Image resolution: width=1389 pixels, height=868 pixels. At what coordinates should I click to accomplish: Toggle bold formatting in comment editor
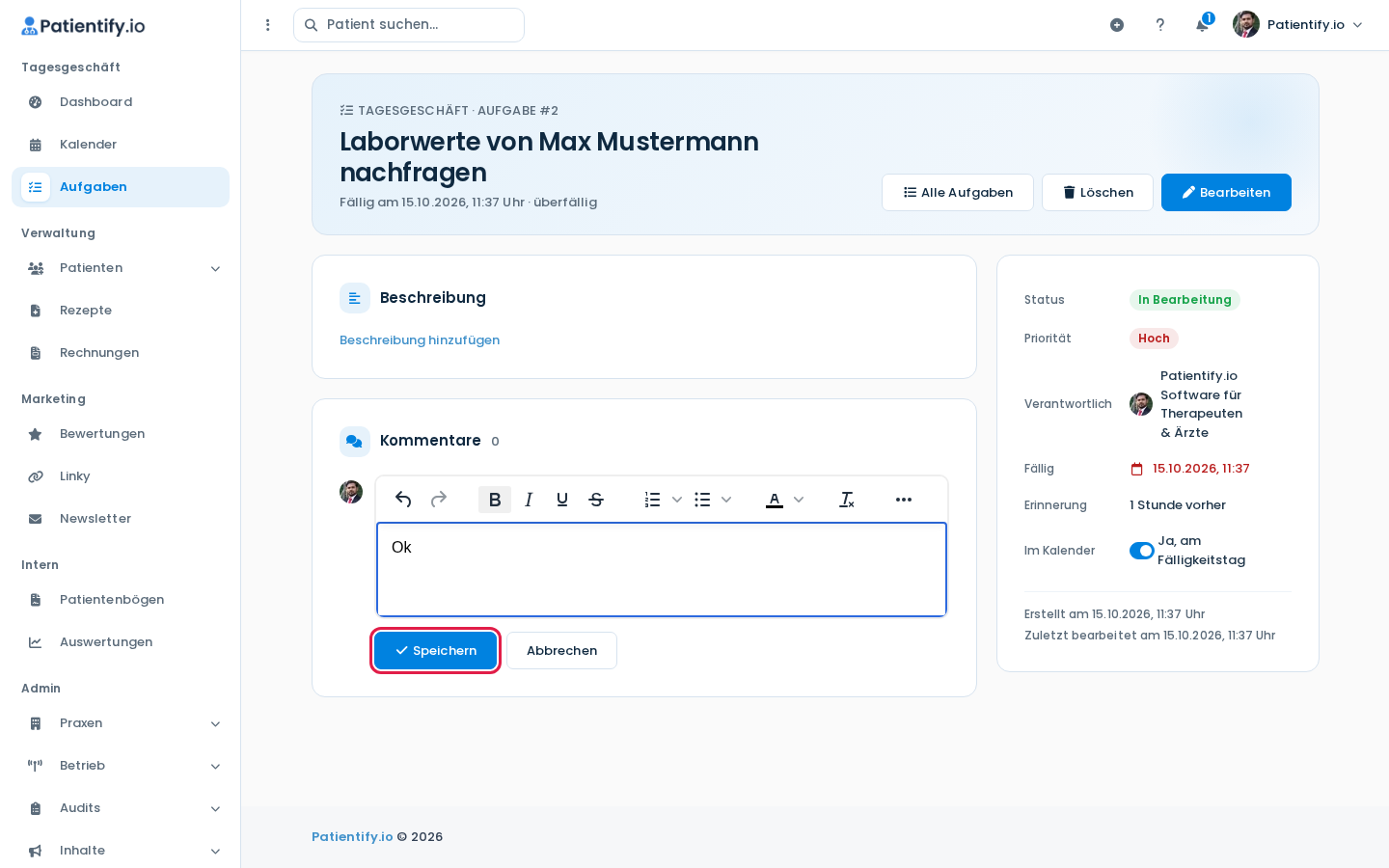tap(495, 500)
